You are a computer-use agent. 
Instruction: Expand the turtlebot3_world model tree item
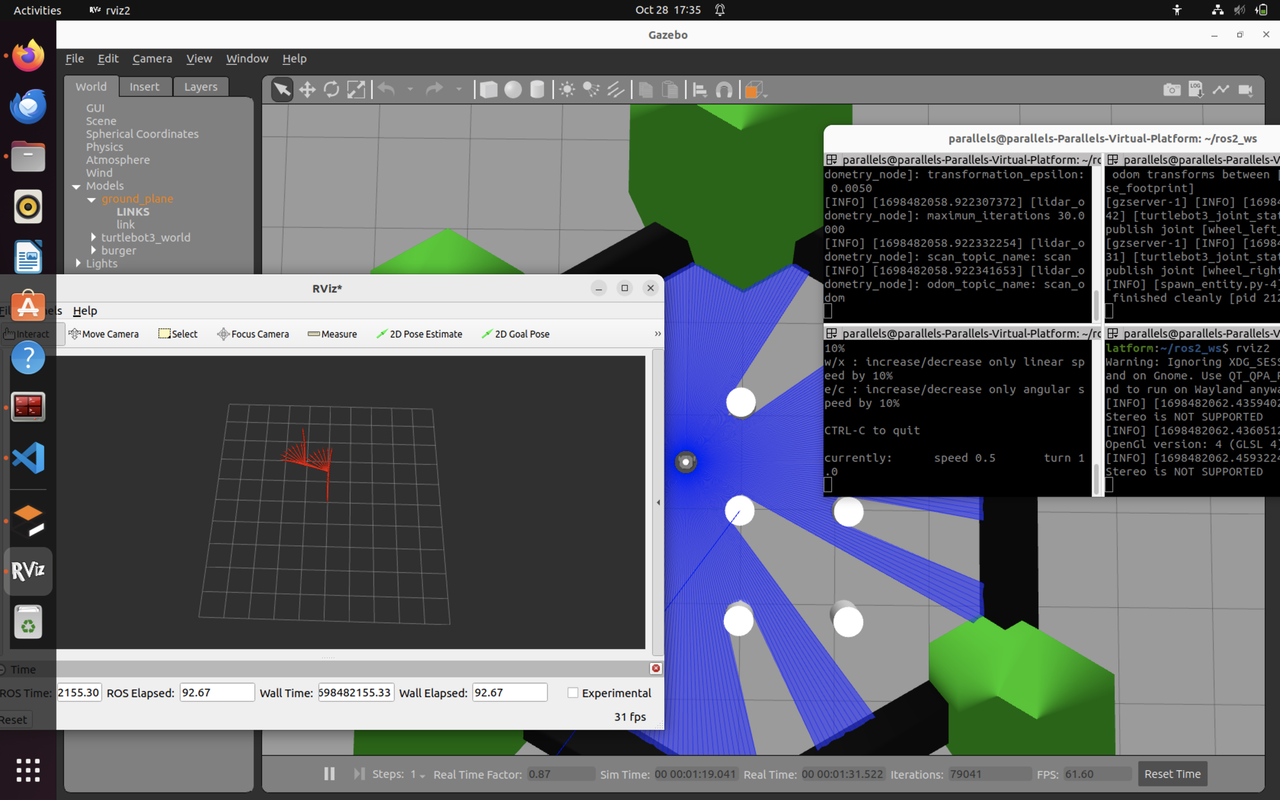(x=93, y=238)
